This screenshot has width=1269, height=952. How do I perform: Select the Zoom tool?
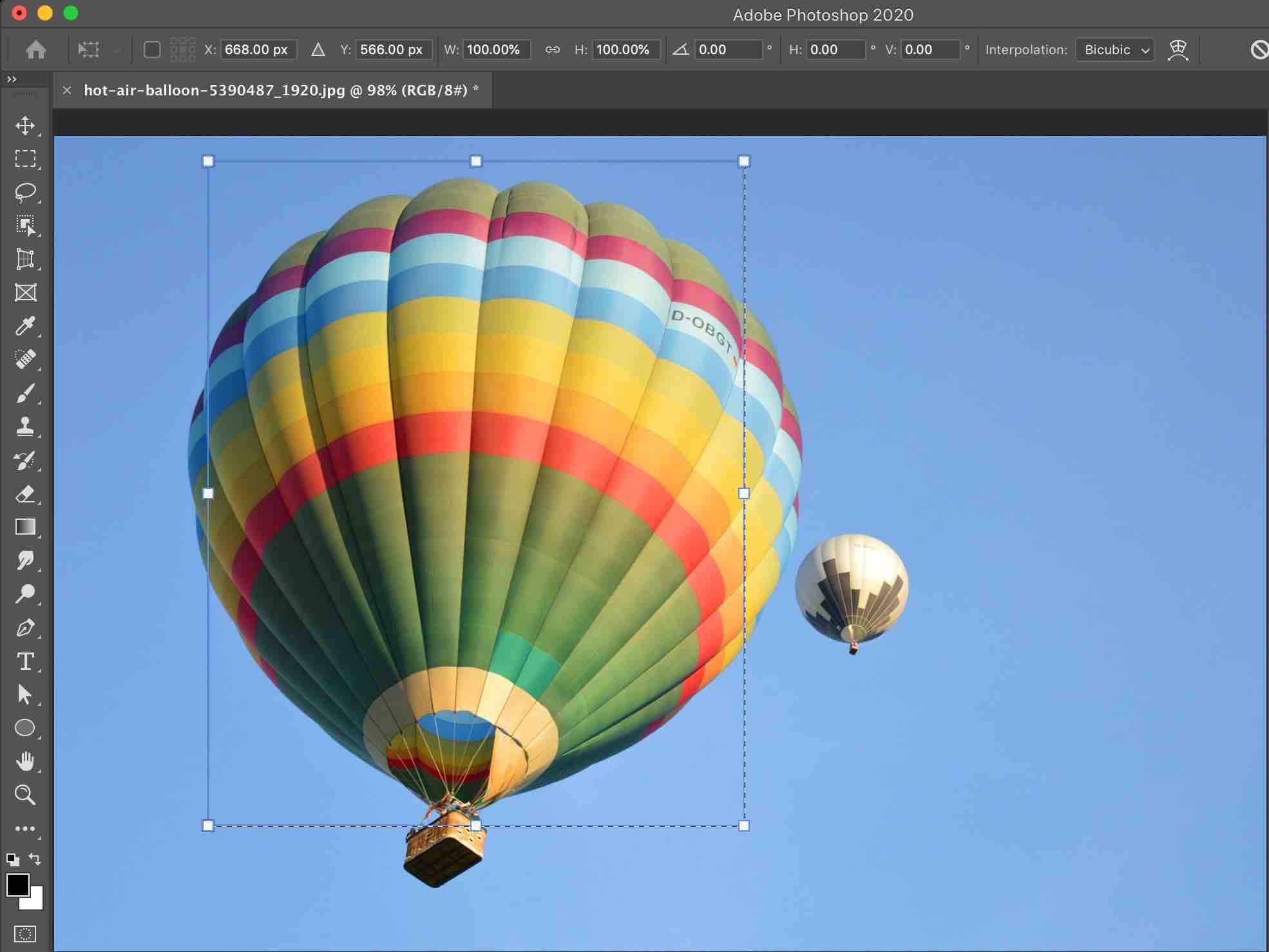pyautogui.click(x=25, y=795)
